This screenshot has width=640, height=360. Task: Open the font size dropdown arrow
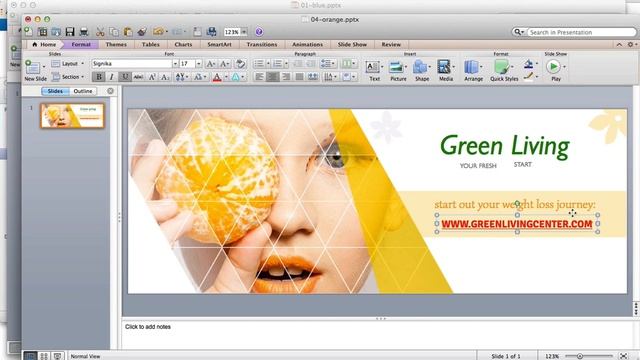pos(198,64)
